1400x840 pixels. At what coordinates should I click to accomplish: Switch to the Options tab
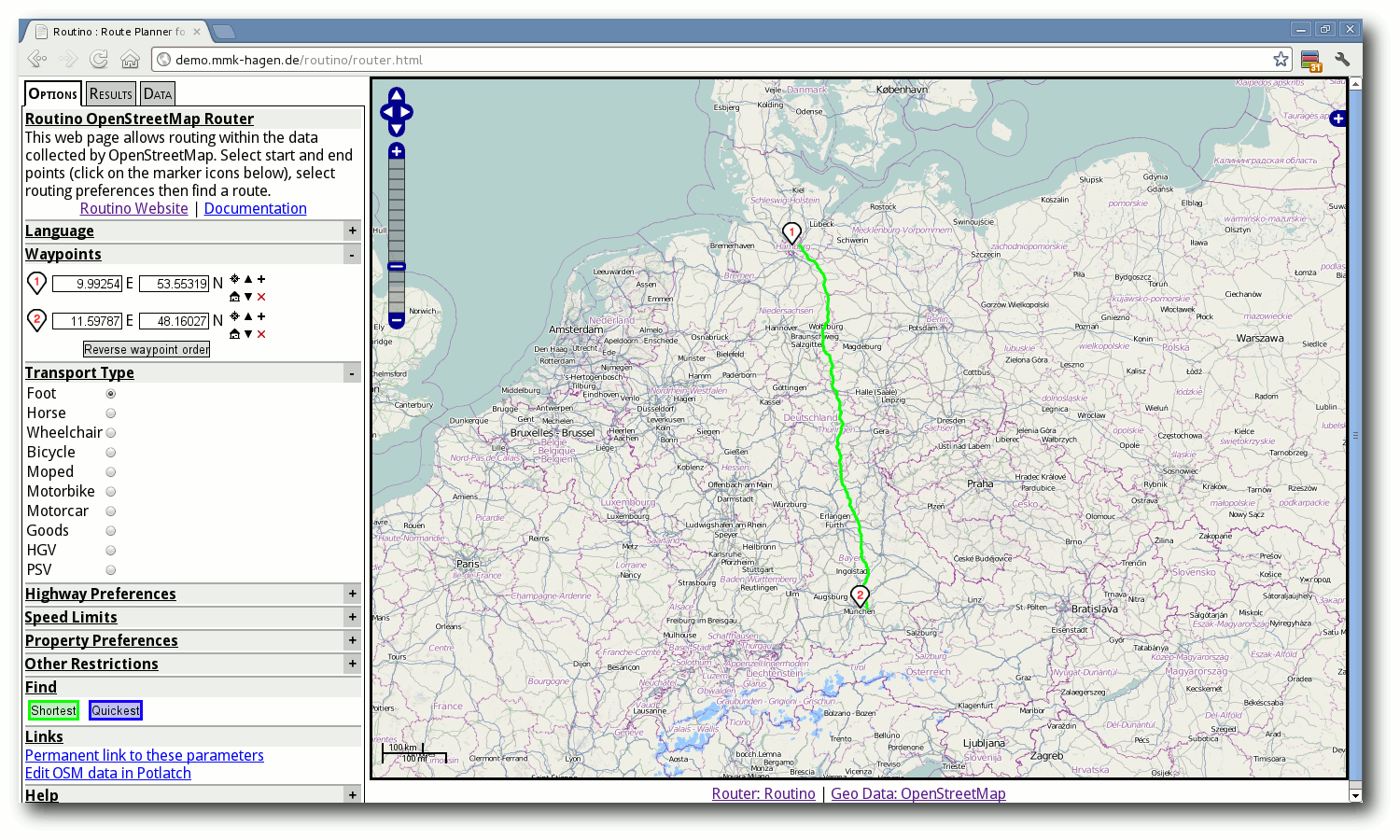coord(53,93)
